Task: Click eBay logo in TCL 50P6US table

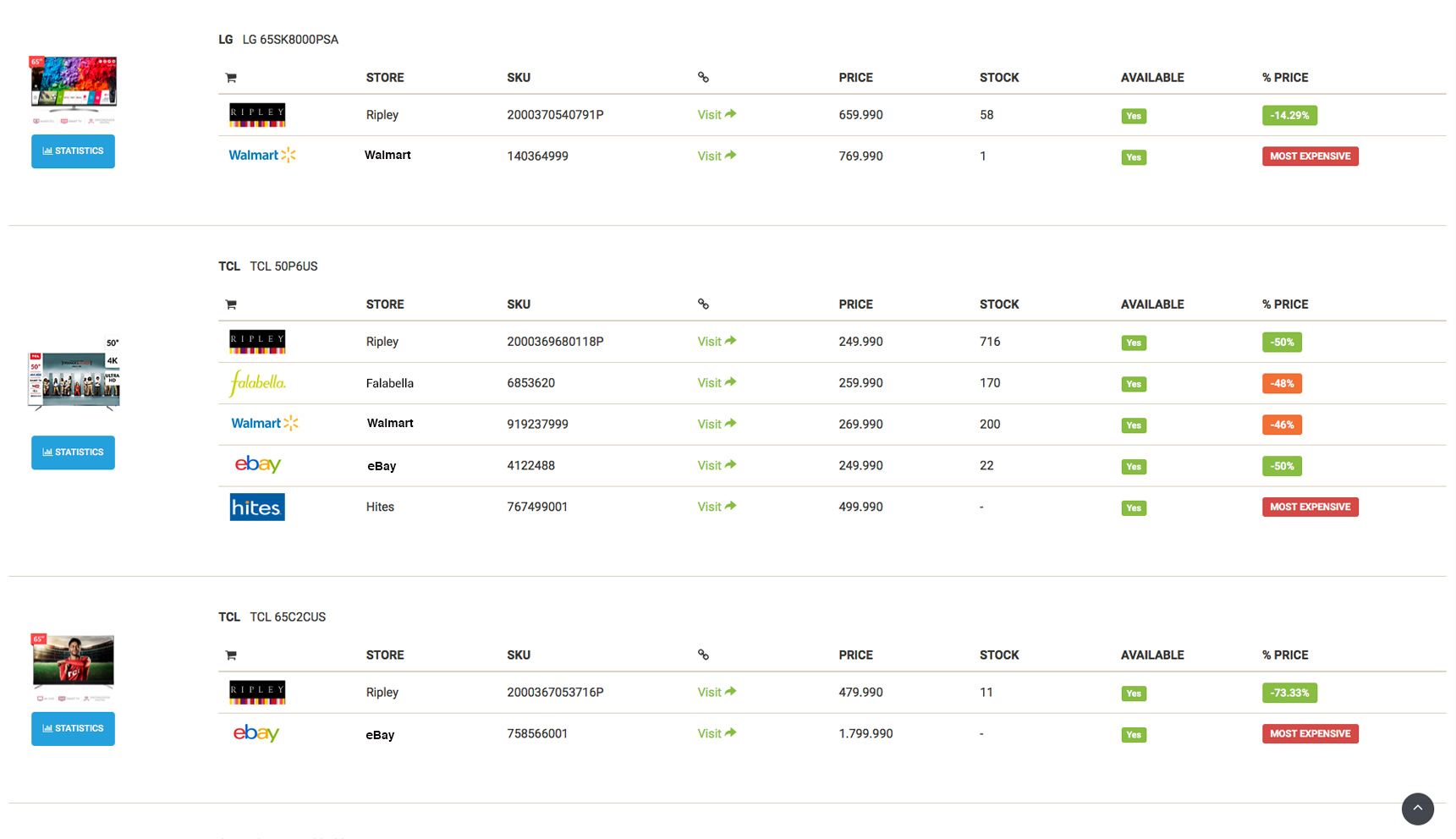Action: (x=258, y=465)
